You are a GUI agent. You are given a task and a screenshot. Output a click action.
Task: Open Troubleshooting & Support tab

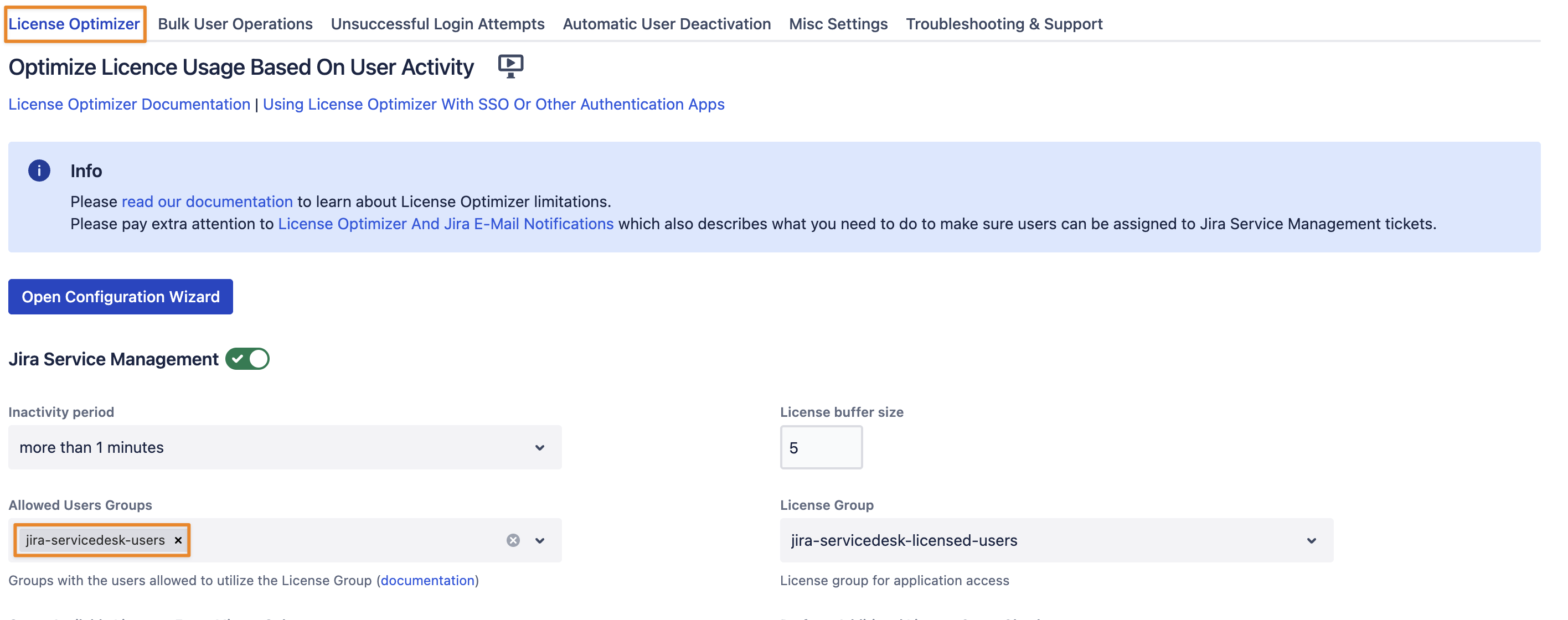[1004, 24]
